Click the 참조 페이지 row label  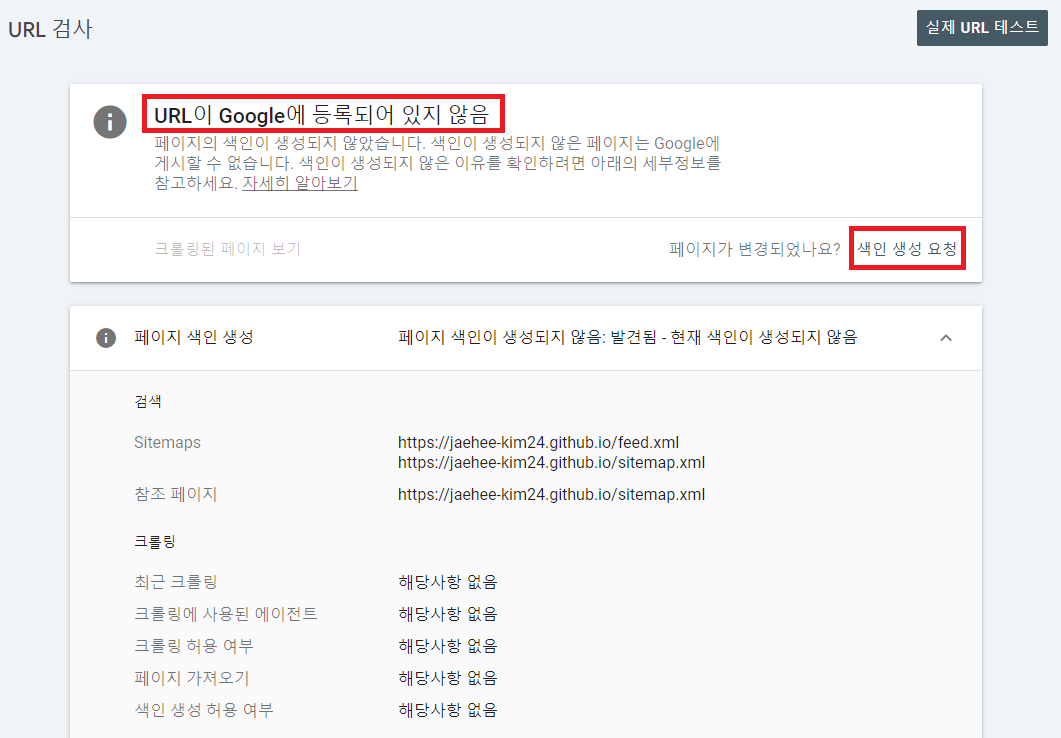tap(175, 494)
